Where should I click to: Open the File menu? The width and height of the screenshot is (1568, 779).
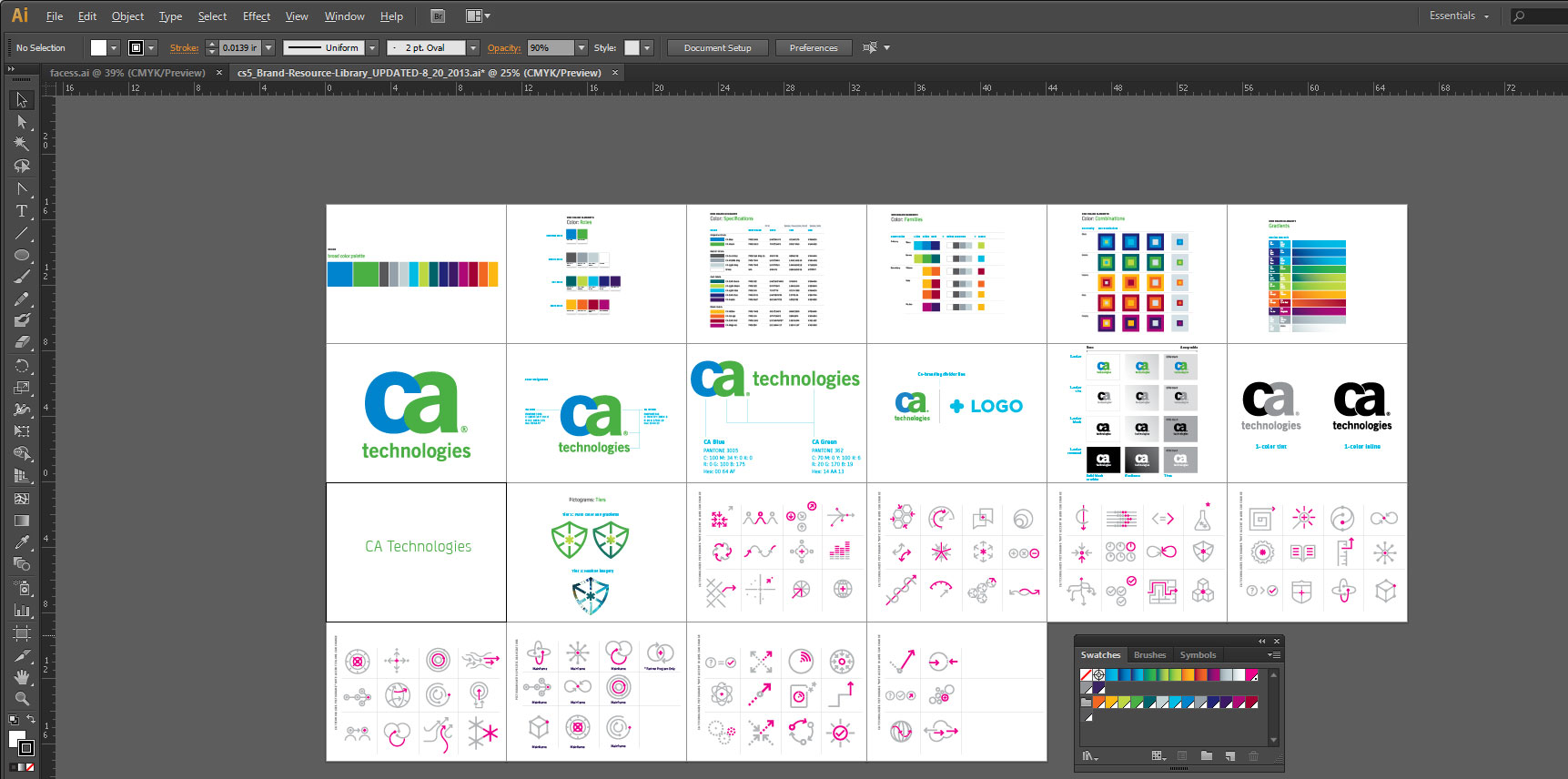(x=55, y=15)
